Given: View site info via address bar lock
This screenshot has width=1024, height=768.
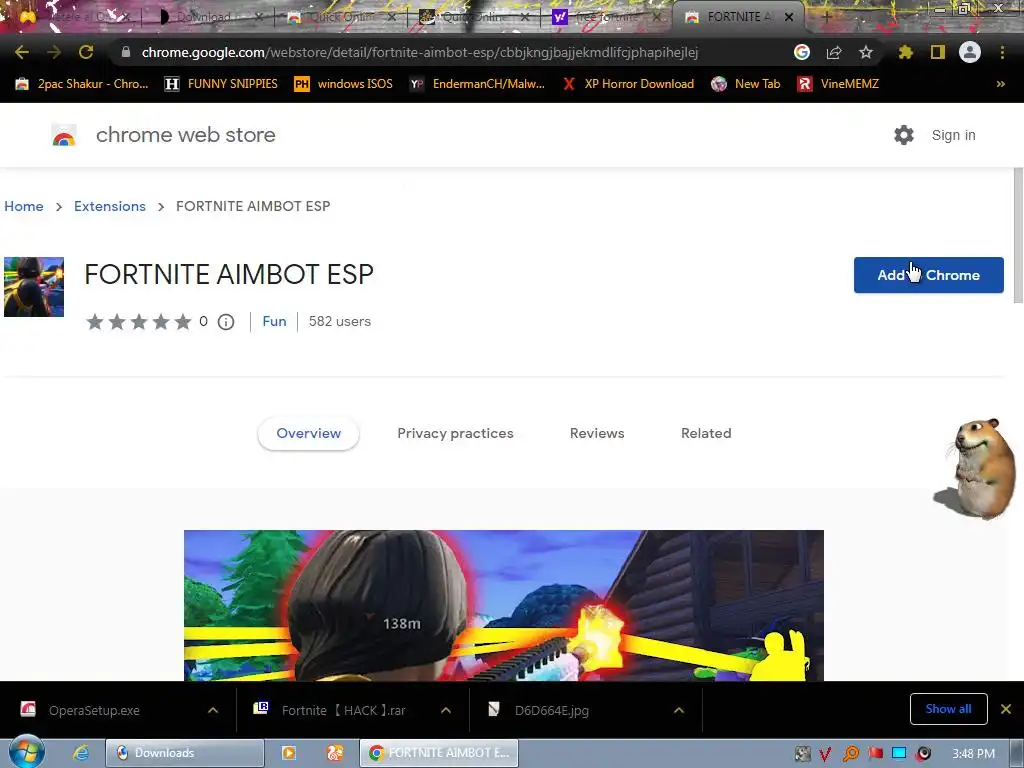Looking at the screenshot, I should point(126,52).
